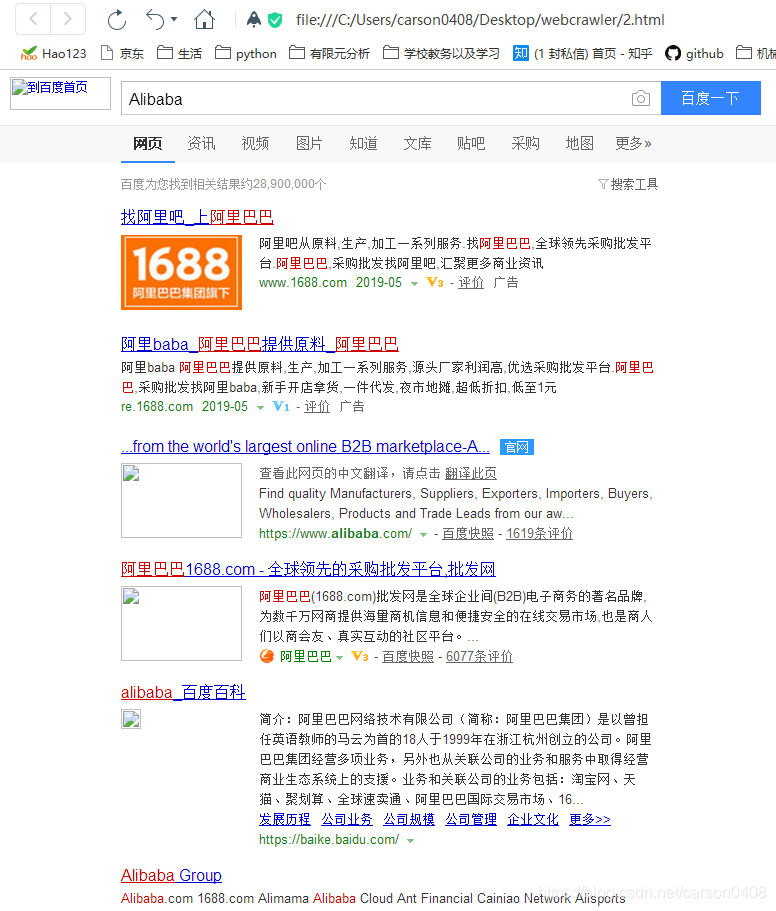
Task: Click the V3 badge beside www.1688.com
Action: point(435,282)
